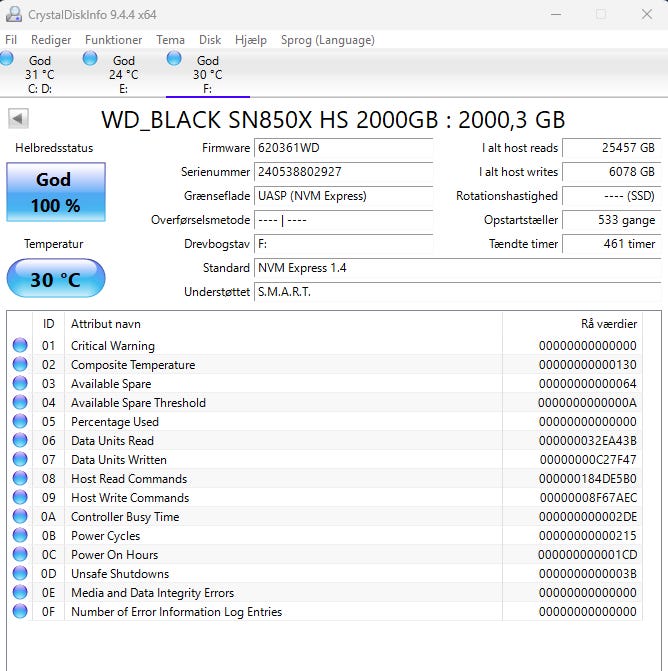Select the Unsafe Shutdowns attribute name
This screenshot has height=671, width=668.
pos(120,573)
